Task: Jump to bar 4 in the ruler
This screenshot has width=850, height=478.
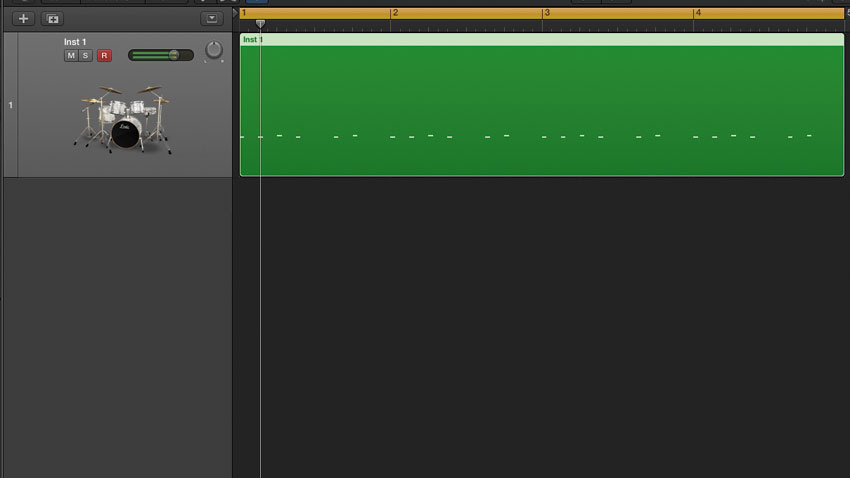Action: click(698, 12)
